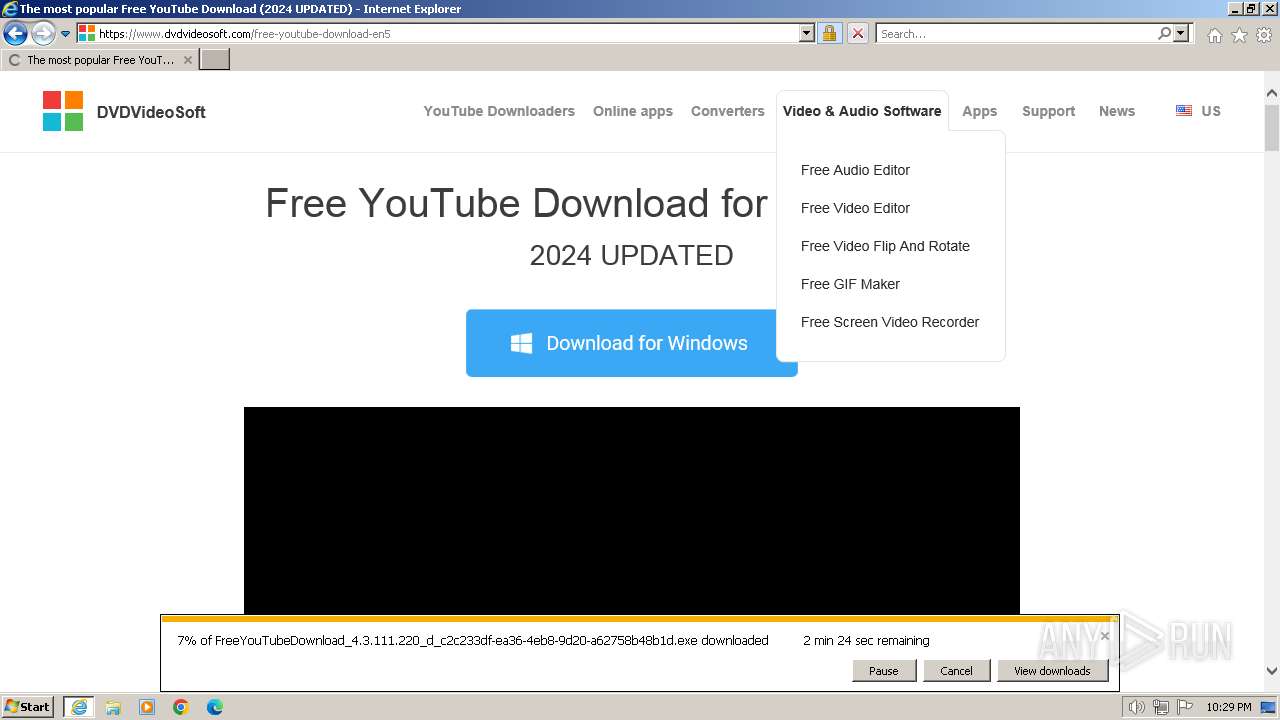The height and width of the screenshot is (720, 1280).
Task: Click the IE Back arrow button
Action: click(x=15, y=33)
